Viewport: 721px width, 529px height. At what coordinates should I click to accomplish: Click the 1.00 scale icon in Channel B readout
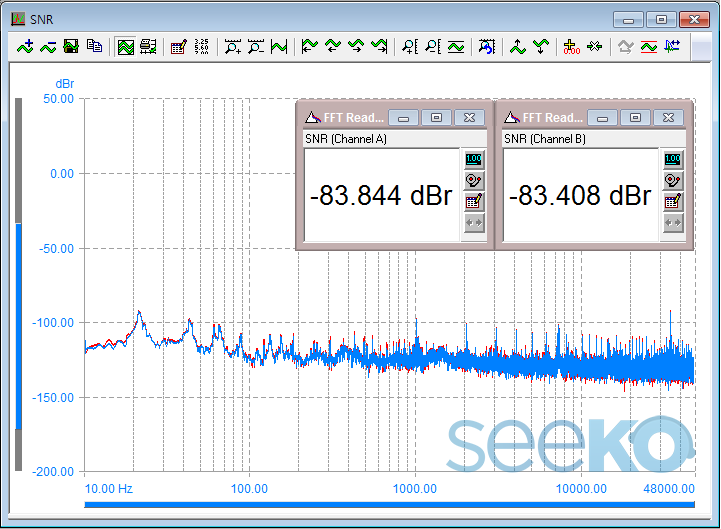click(673, 159)
